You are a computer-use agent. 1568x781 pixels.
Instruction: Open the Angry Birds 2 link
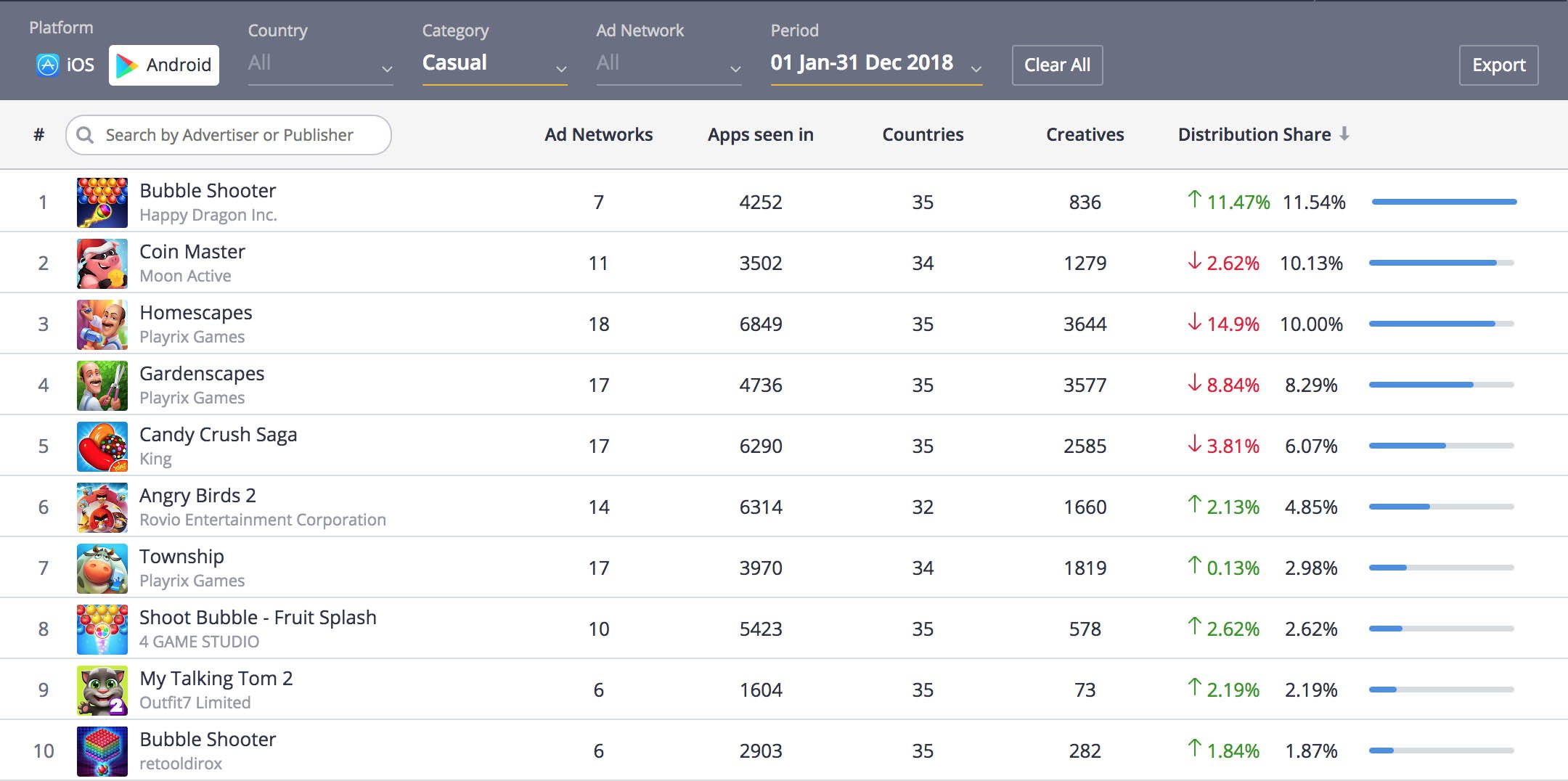tap(197, 496)
